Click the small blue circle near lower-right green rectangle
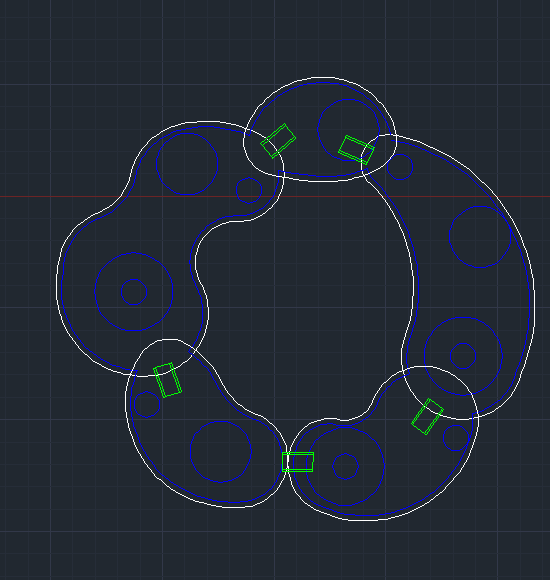This screenshot has height=580, width=550. 456,438
